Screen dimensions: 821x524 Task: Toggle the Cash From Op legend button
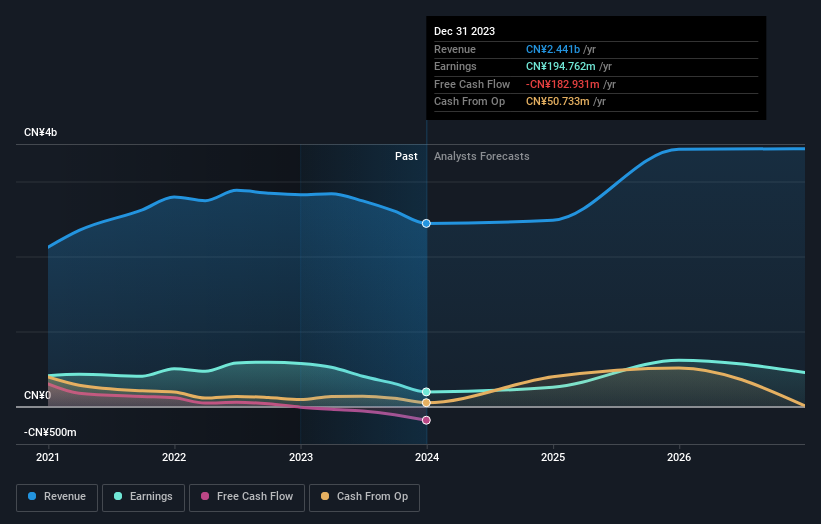[x=364, y=497]
